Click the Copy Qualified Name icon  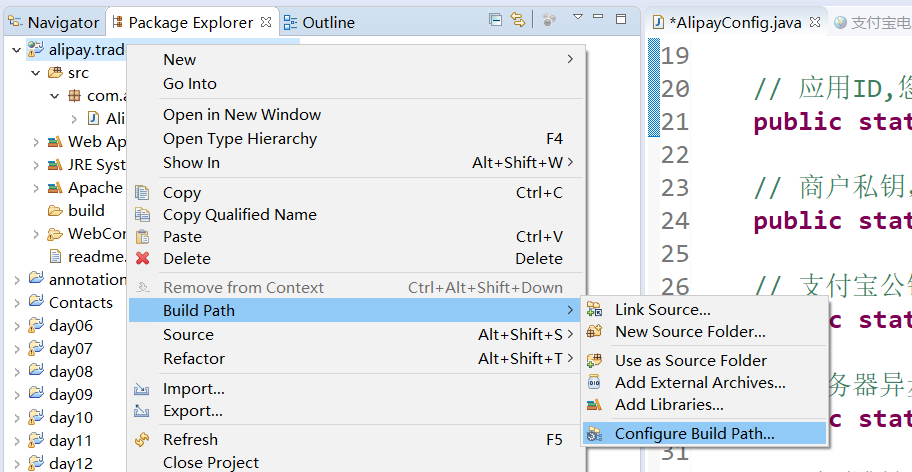[142, 214]
